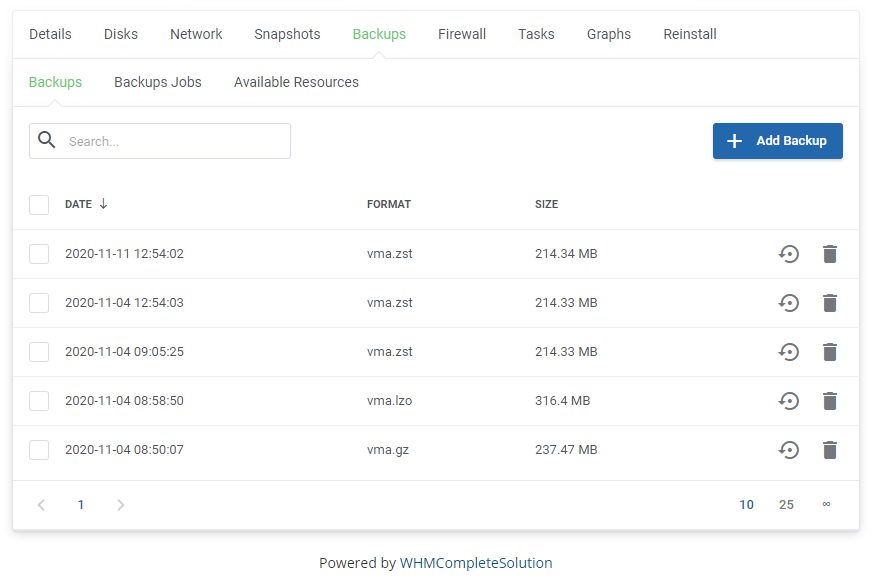Open the Available Resources sub-tab
The height and width of the screenshot is (580, 874).
(x=297, y=82)
